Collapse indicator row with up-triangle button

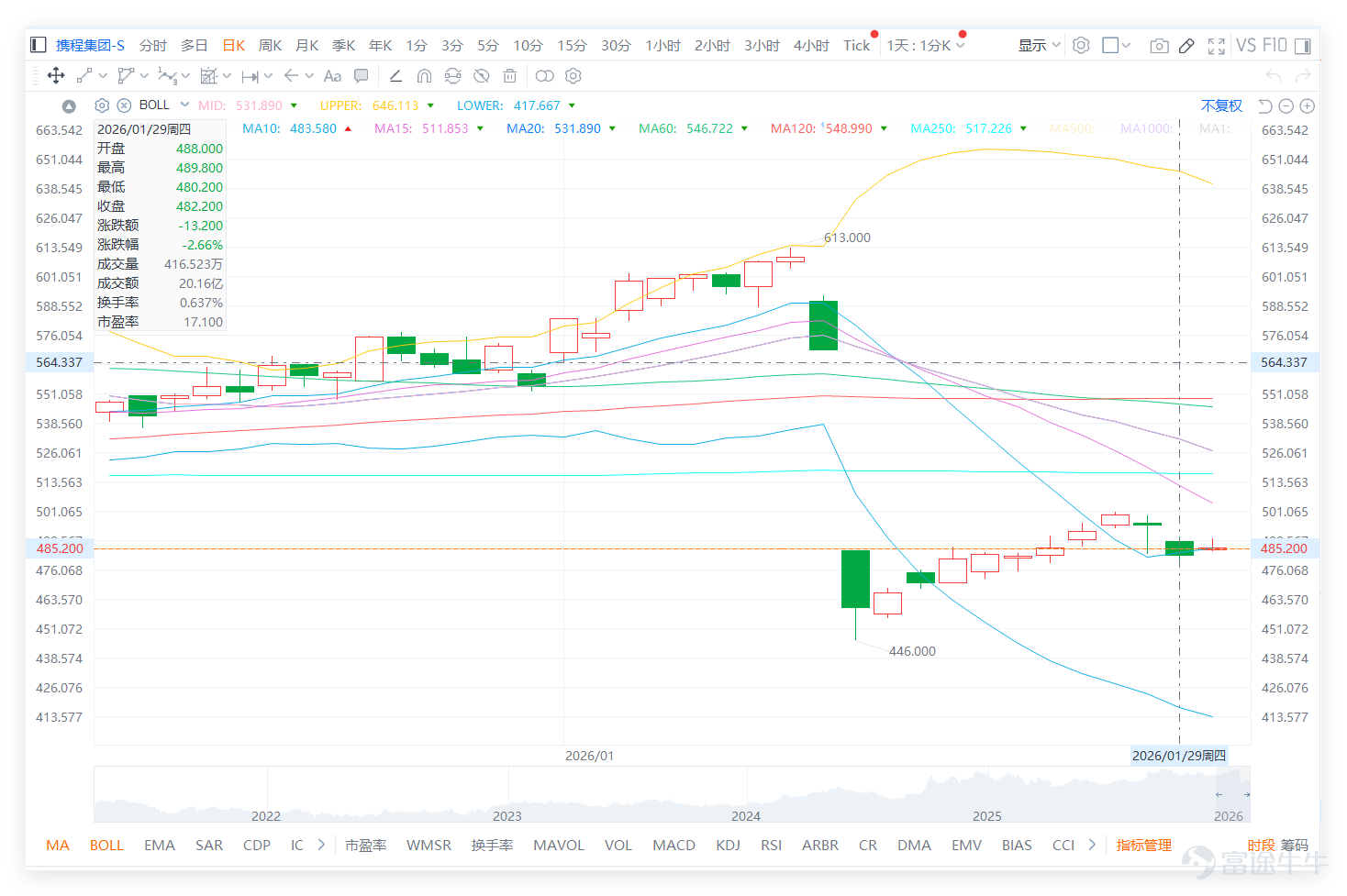coord(69,105)
